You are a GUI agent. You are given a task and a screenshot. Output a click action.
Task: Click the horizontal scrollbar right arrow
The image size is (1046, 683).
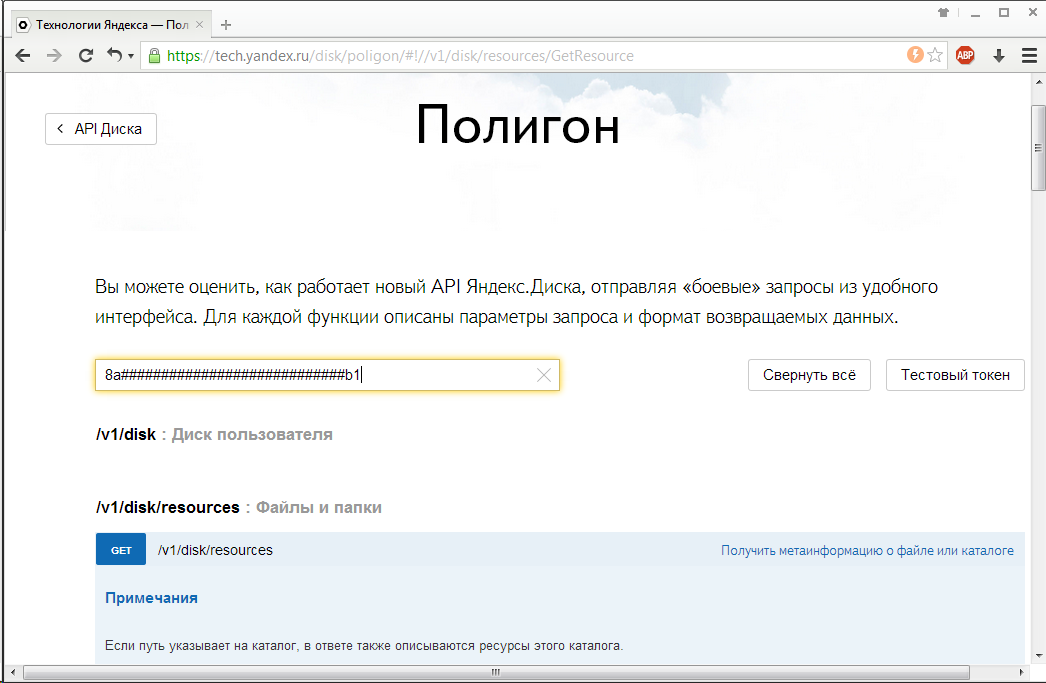tap(1021, 672)
